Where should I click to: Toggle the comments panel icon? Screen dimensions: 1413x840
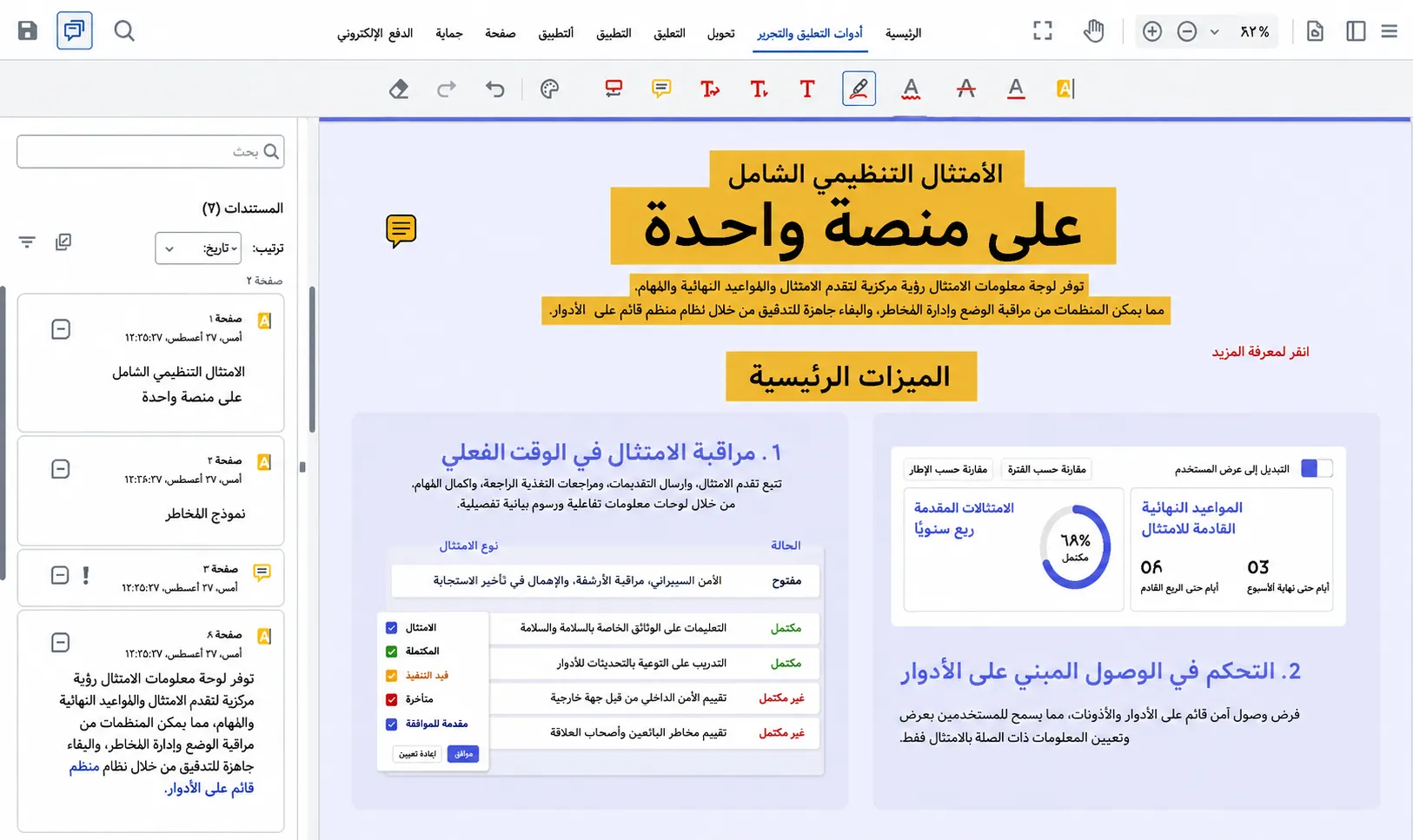pos(75,31)
